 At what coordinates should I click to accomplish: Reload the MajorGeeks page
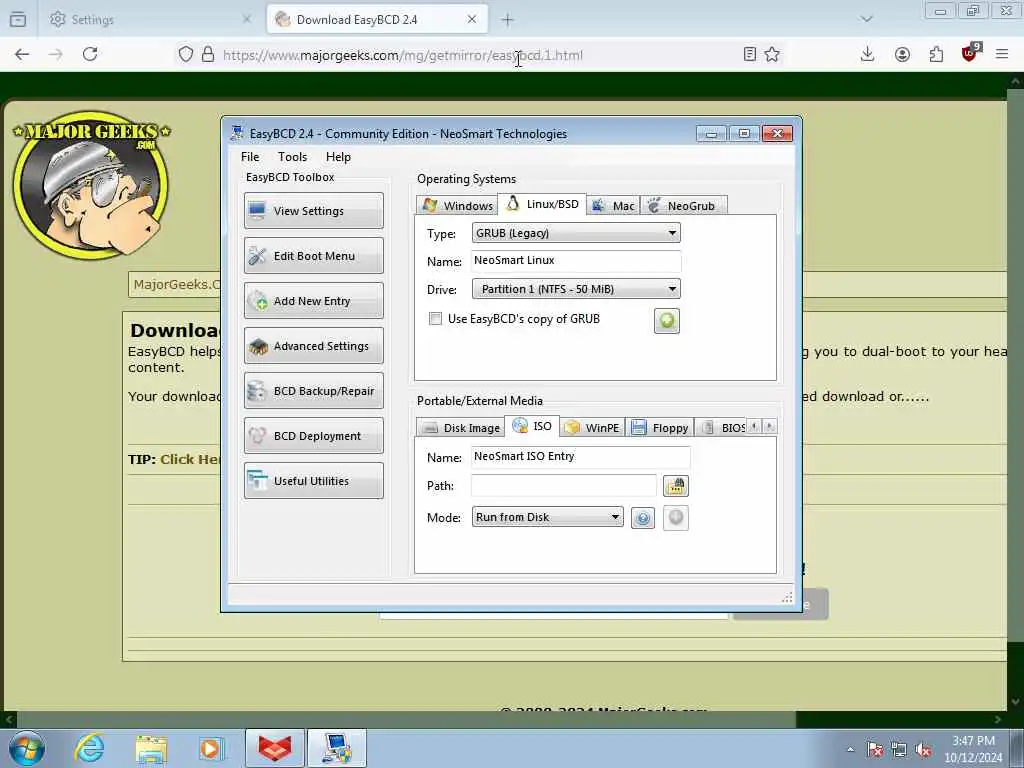click(90, 54)
